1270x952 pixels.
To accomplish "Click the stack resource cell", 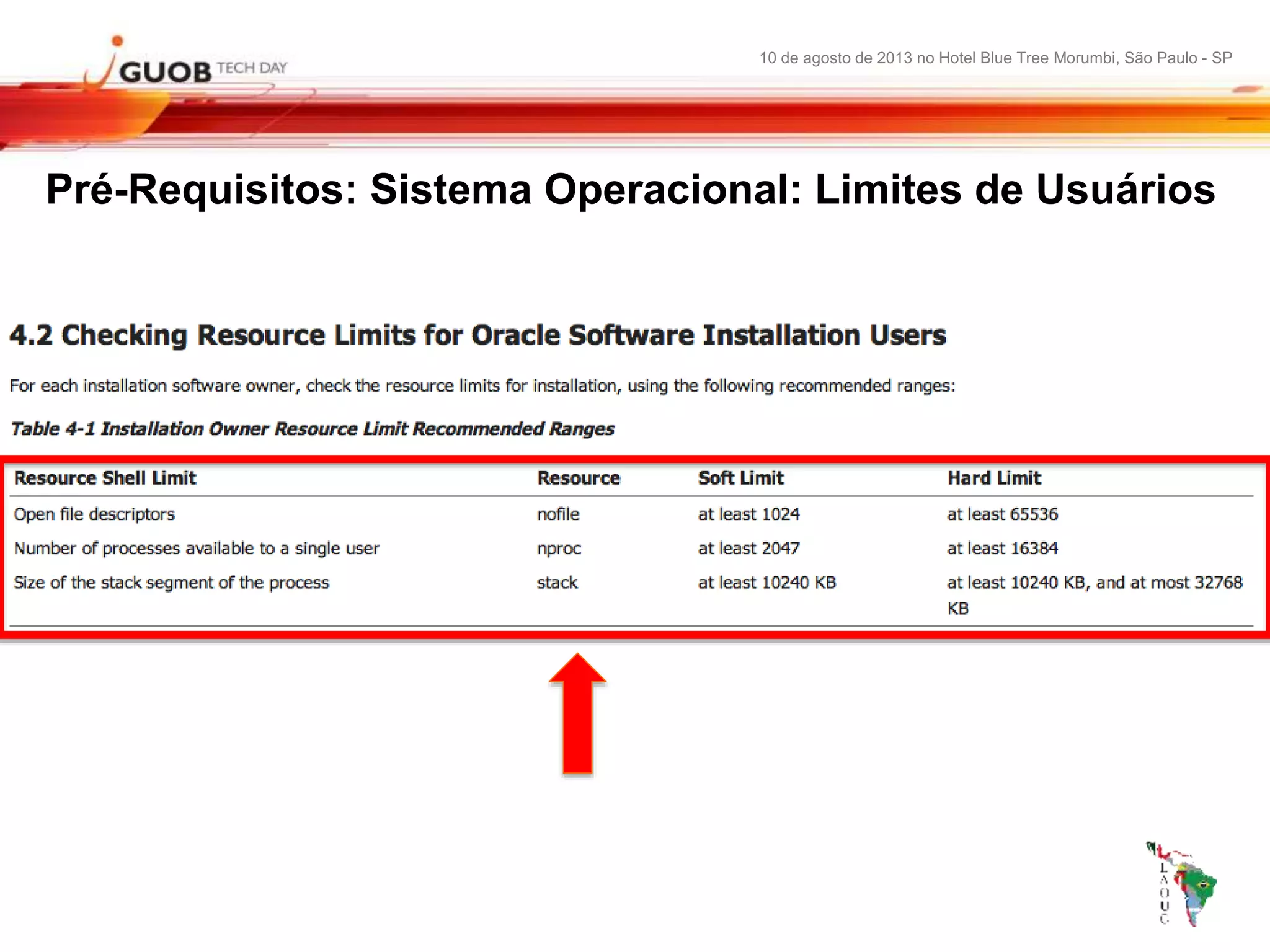I will (557, 583).
